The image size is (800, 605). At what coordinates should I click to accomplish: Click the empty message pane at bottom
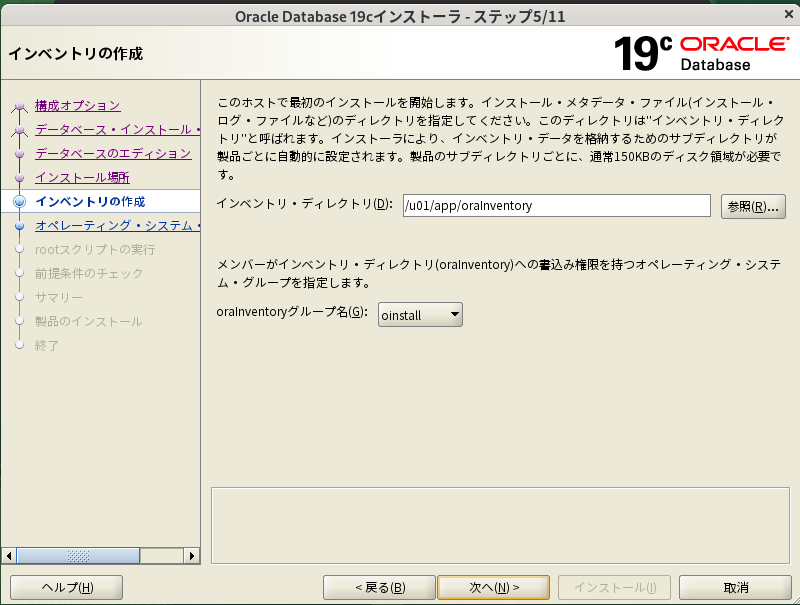pyautogui.click(x=500, y=525)
